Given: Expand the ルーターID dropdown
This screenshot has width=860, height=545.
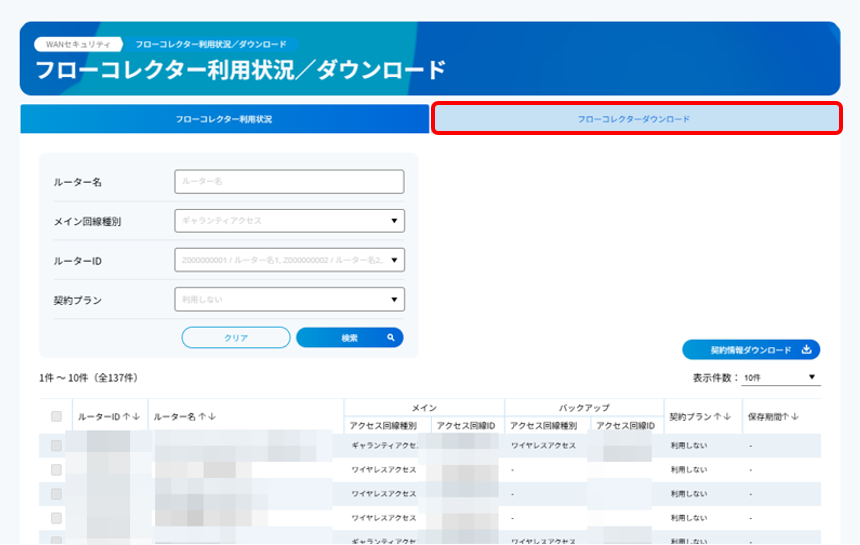Looking at the screenshot, I should 289,260.
